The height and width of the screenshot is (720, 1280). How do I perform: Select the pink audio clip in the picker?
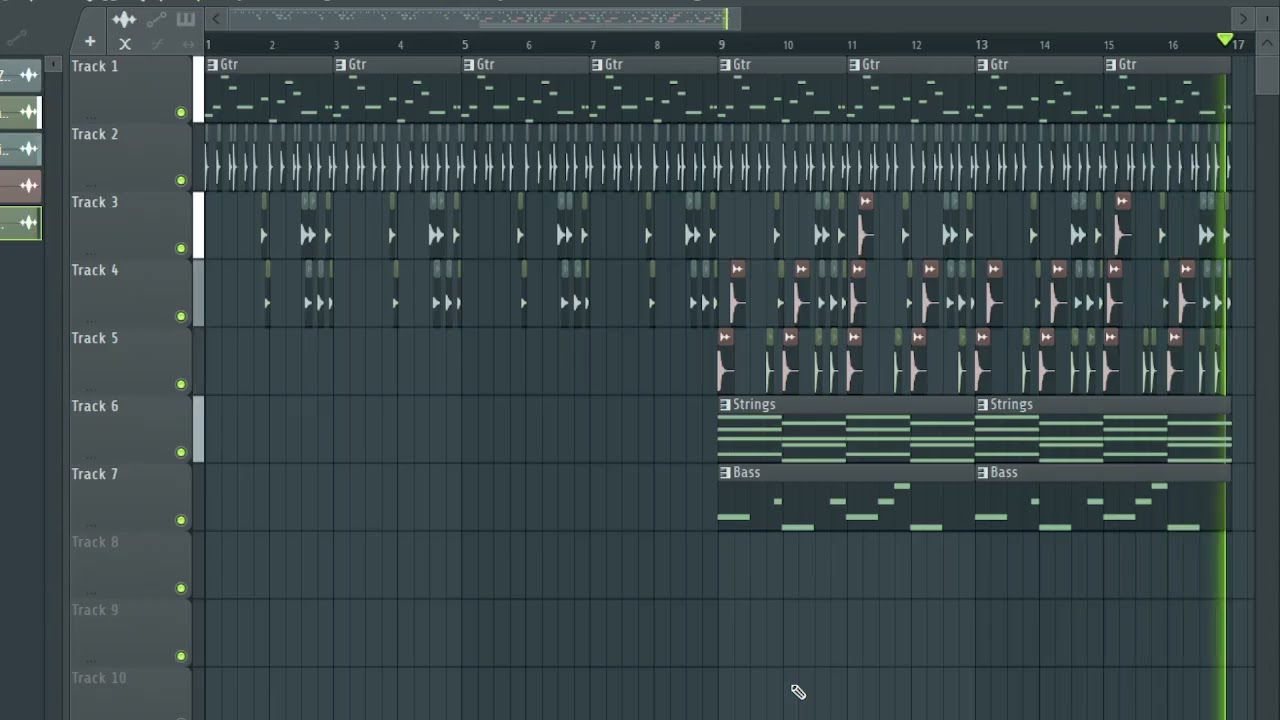pos(20,185)
